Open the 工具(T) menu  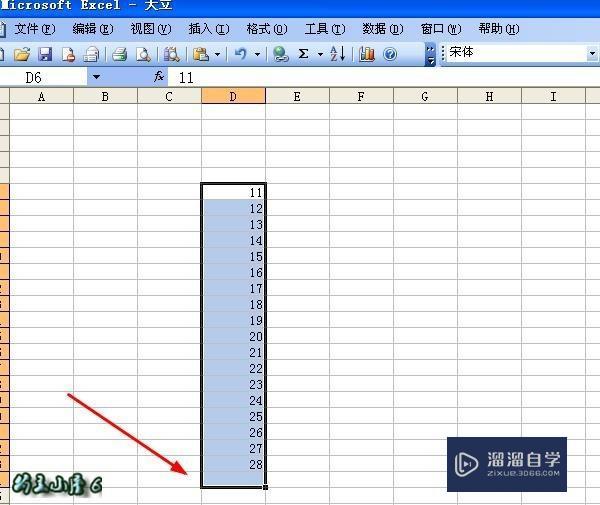(x=325, y=29)
